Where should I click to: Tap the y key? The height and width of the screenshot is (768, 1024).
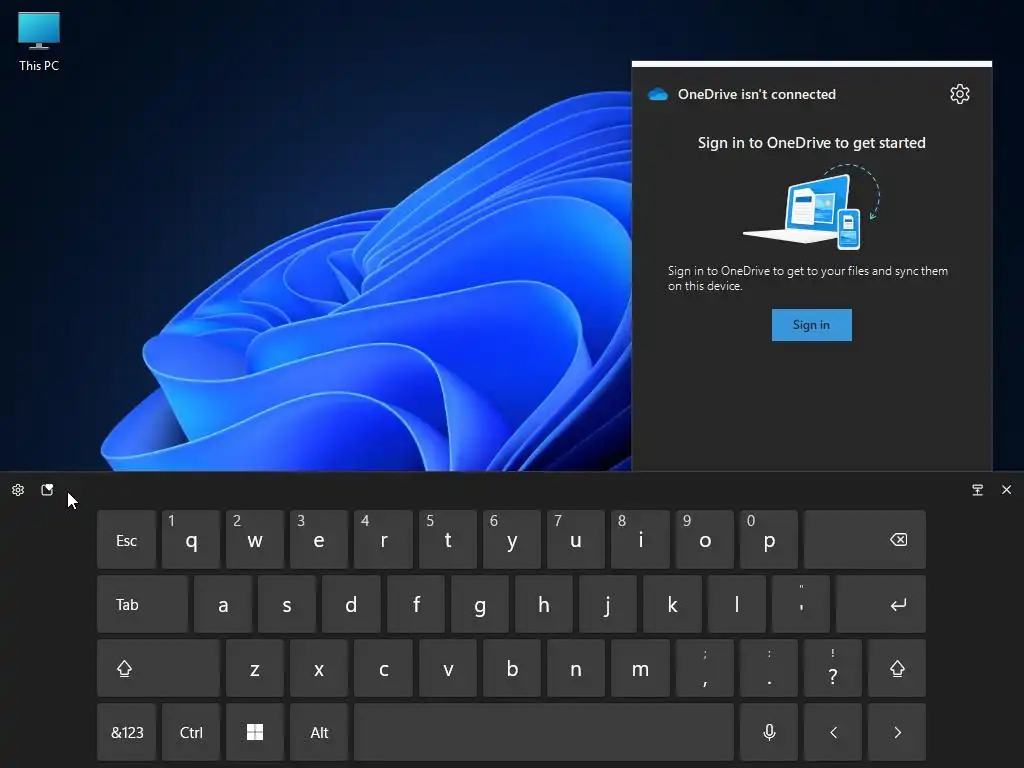pyautogui.click(x=511, y=539)
